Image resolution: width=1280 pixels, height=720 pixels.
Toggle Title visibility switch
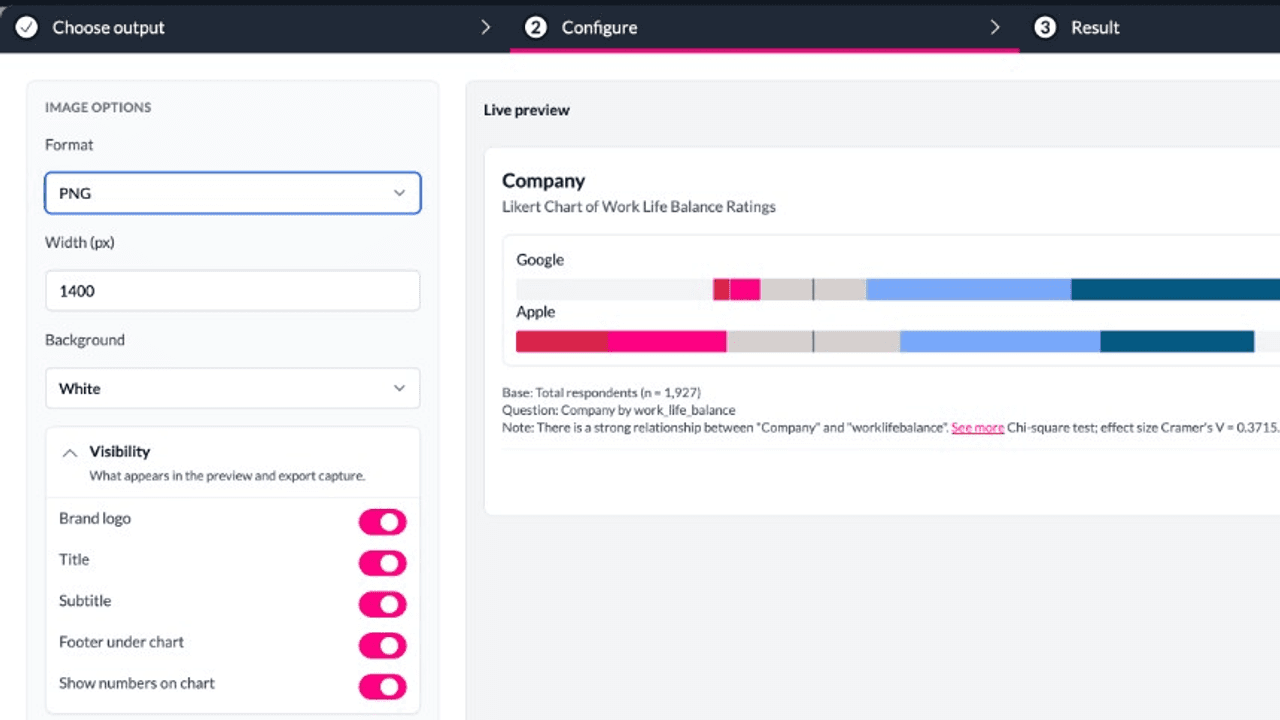(x=383, y=563)
